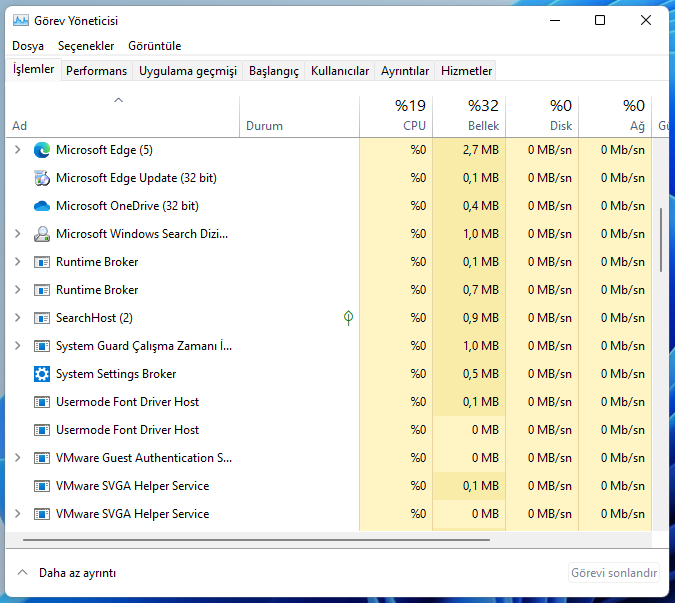The image size is (675, 603).
Task: Click the Görevi sonlandır button
Action: click(x=614, y=572)
